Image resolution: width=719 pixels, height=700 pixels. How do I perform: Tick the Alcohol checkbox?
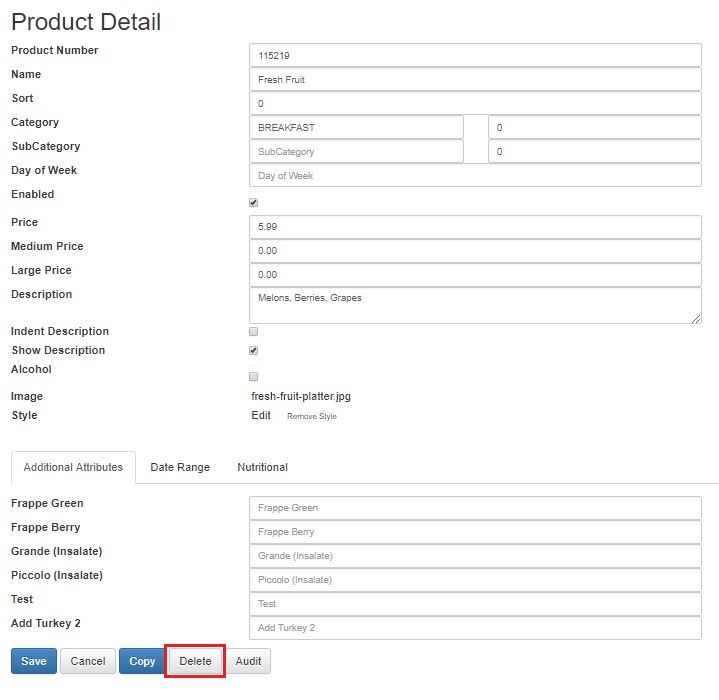[253, 377]
